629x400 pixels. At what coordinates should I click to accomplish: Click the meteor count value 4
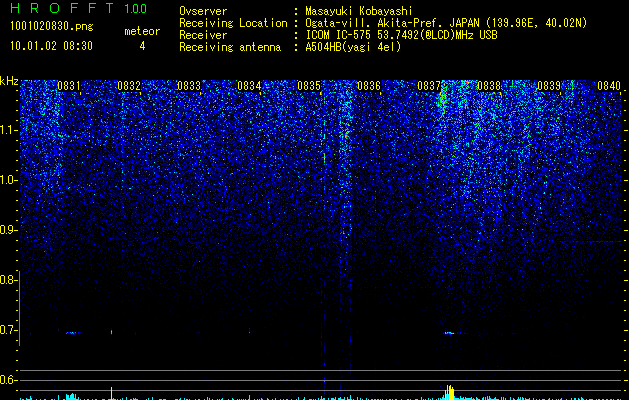tap(142, 46)
